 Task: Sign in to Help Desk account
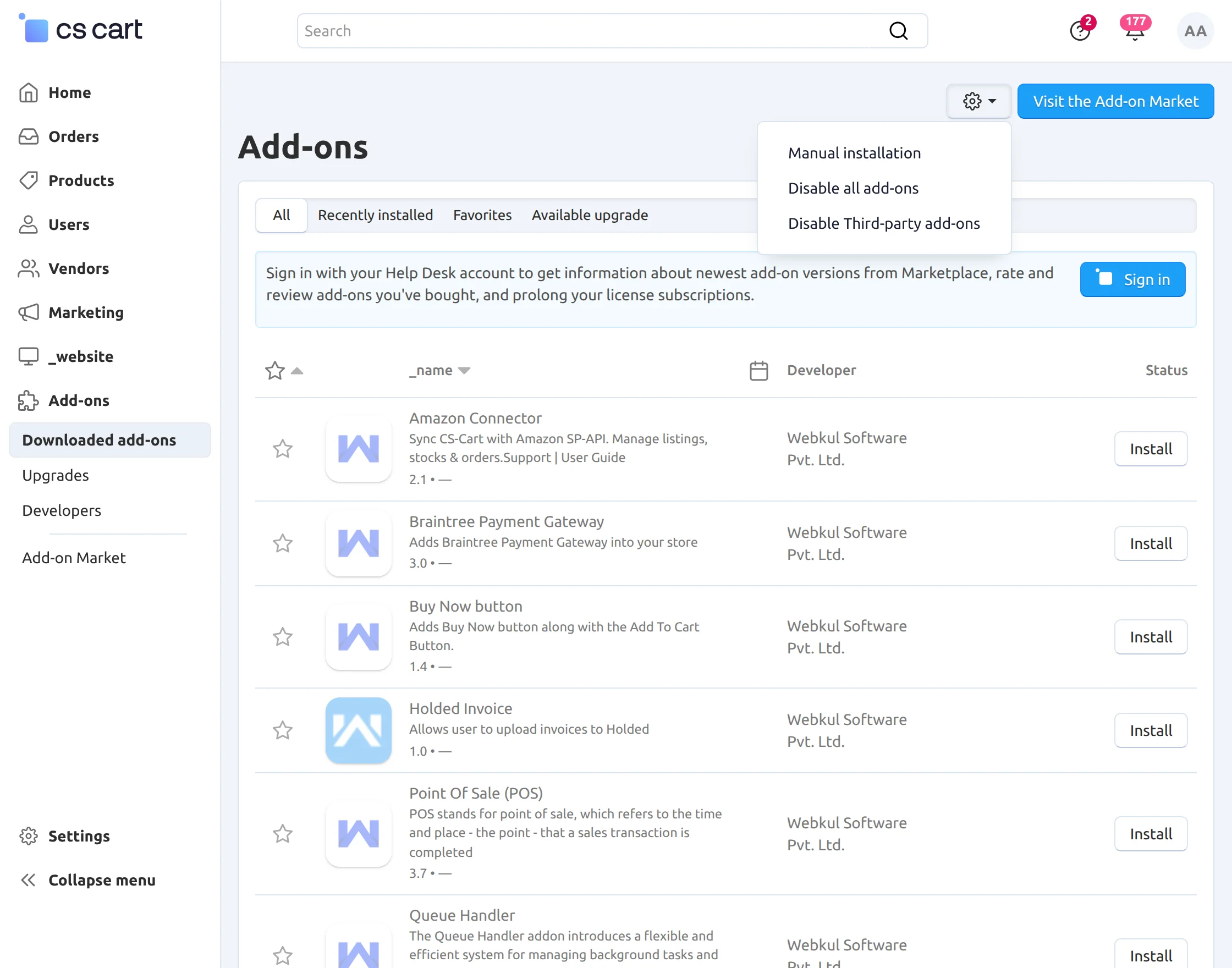[x=1132, y=279]
